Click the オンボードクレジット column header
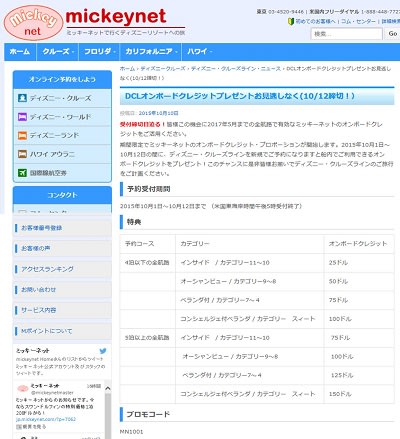The image size is (400, 439). click(358, 244)
